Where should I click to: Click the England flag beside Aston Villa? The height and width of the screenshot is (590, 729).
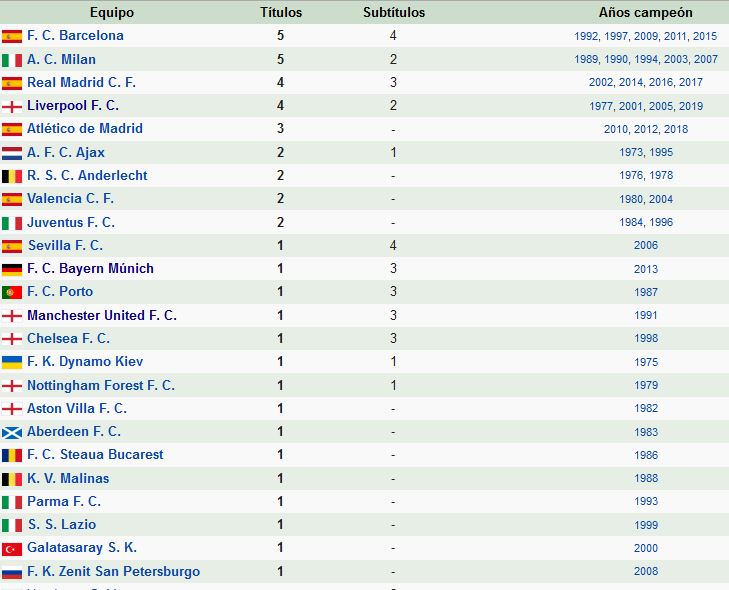[12, 409]
